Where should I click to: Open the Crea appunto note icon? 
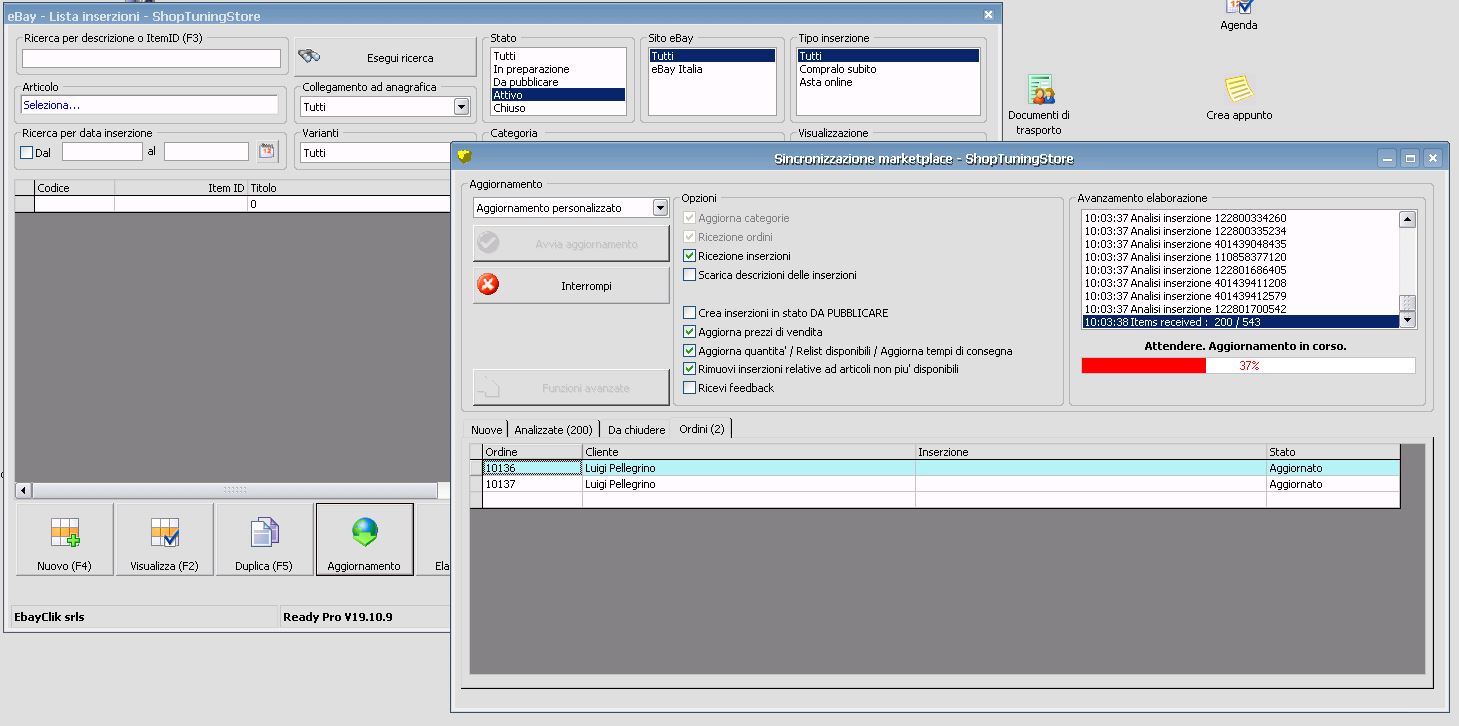pos(1239,97)
